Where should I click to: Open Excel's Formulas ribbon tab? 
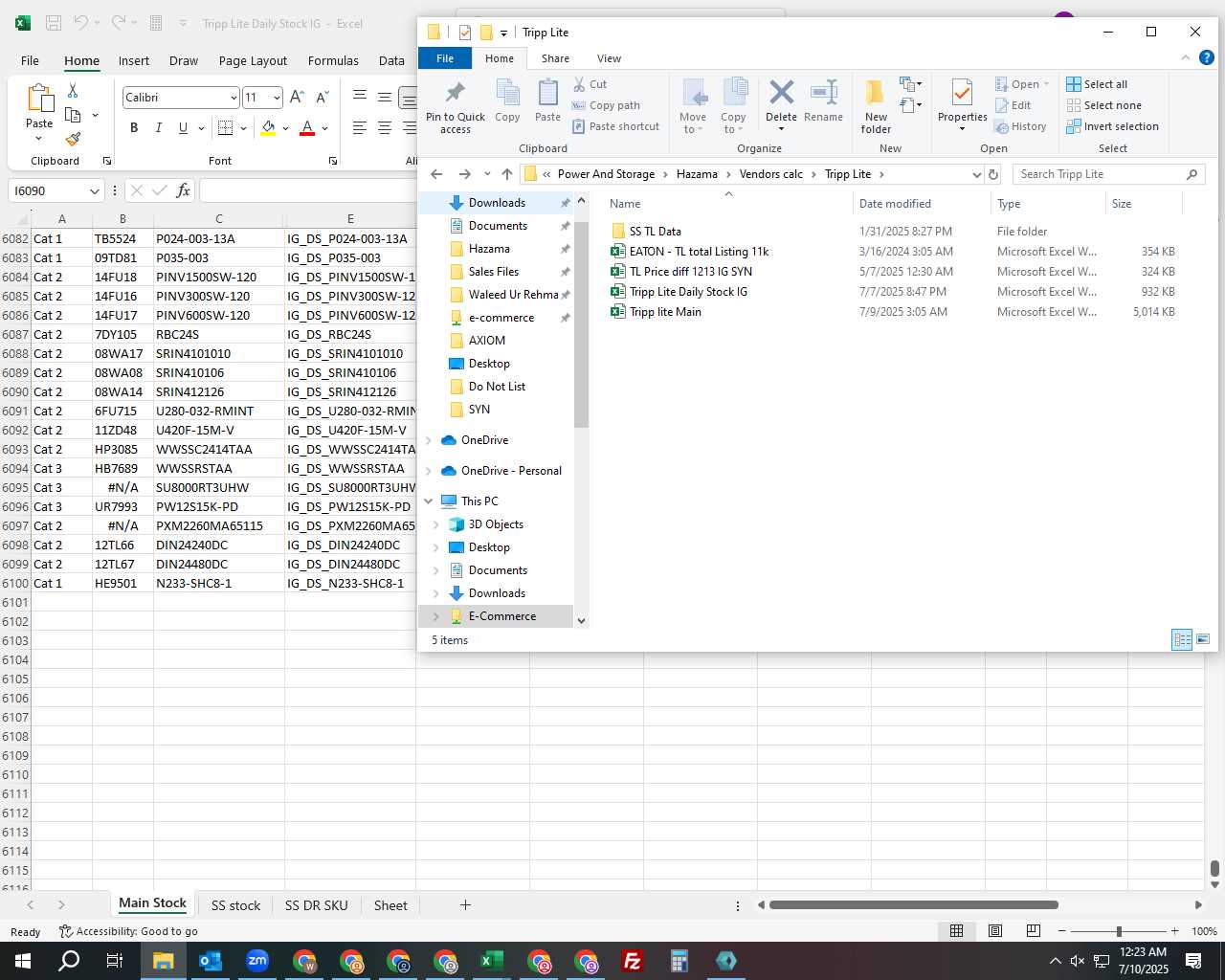click(x=333, y=60)
